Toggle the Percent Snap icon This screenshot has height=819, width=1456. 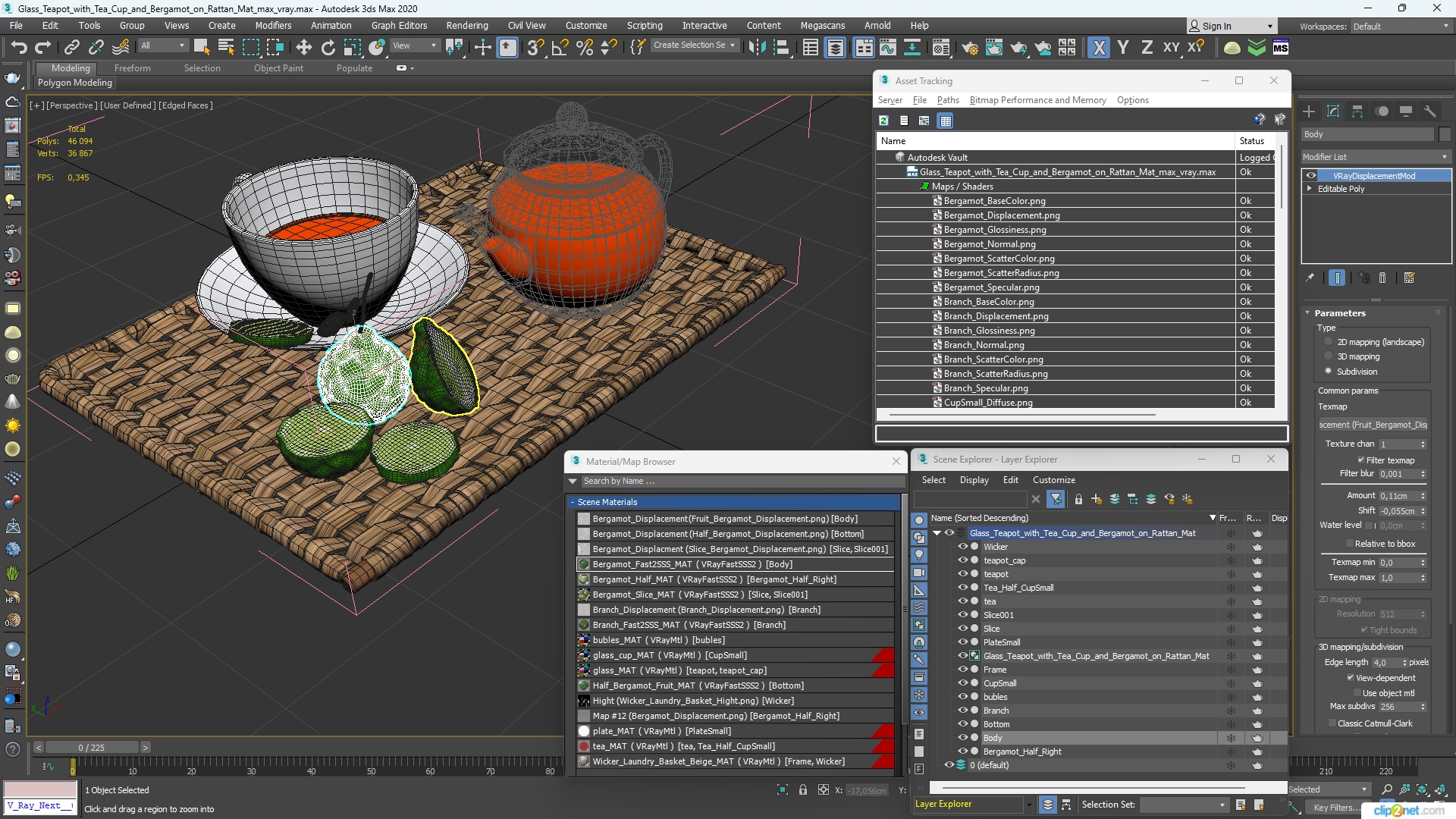(x=585, y=47)
